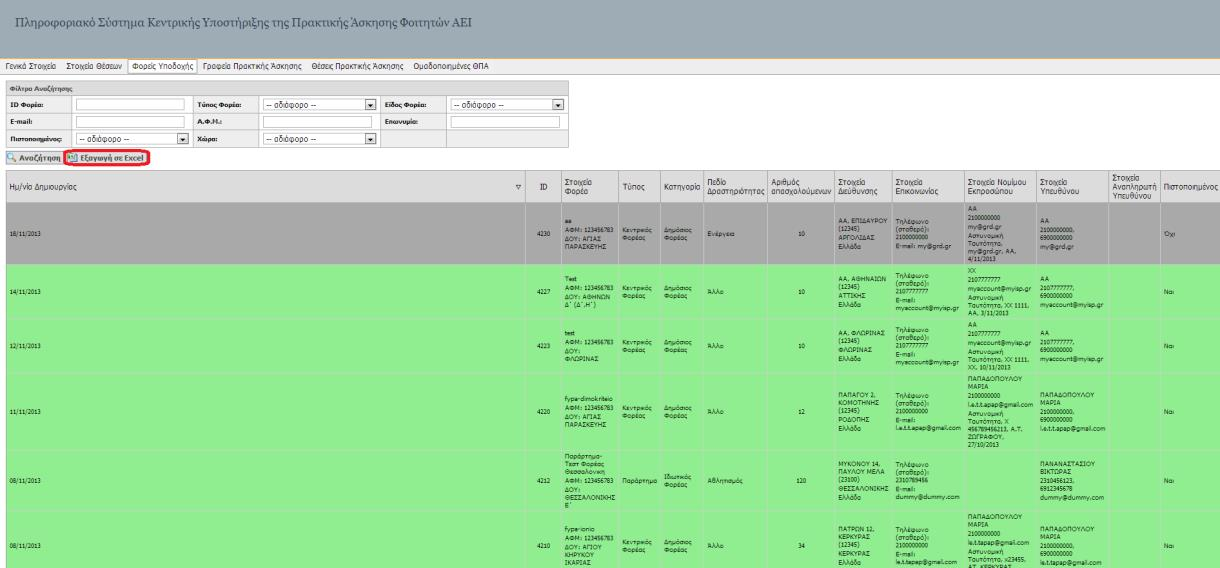The height and width of the screenshot is (568, 1220).
Task: Select the date cell 11/11/2013
Action: coord(265,411)
